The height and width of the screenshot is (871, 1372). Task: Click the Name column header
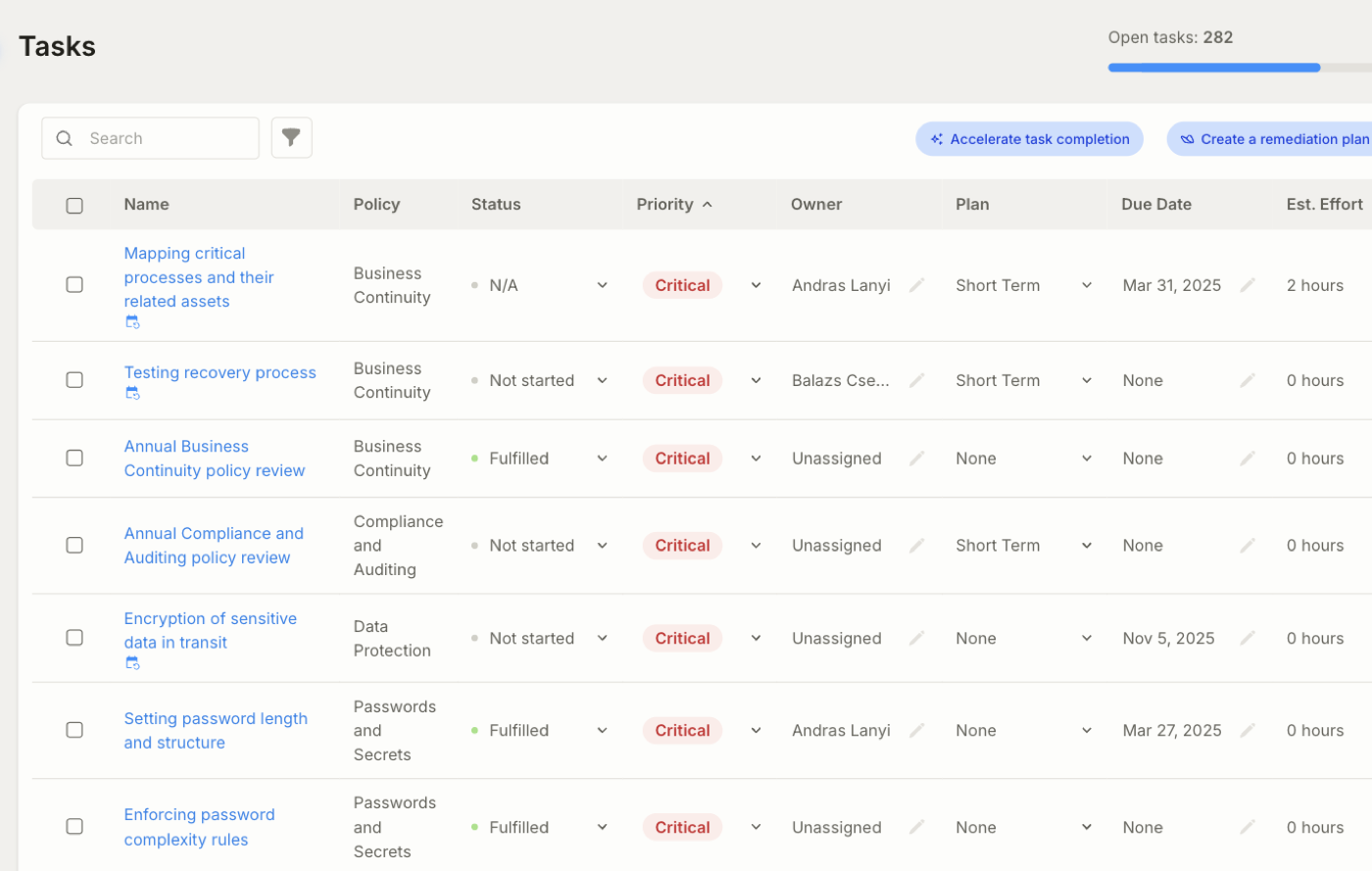click(x=146, y=204)
